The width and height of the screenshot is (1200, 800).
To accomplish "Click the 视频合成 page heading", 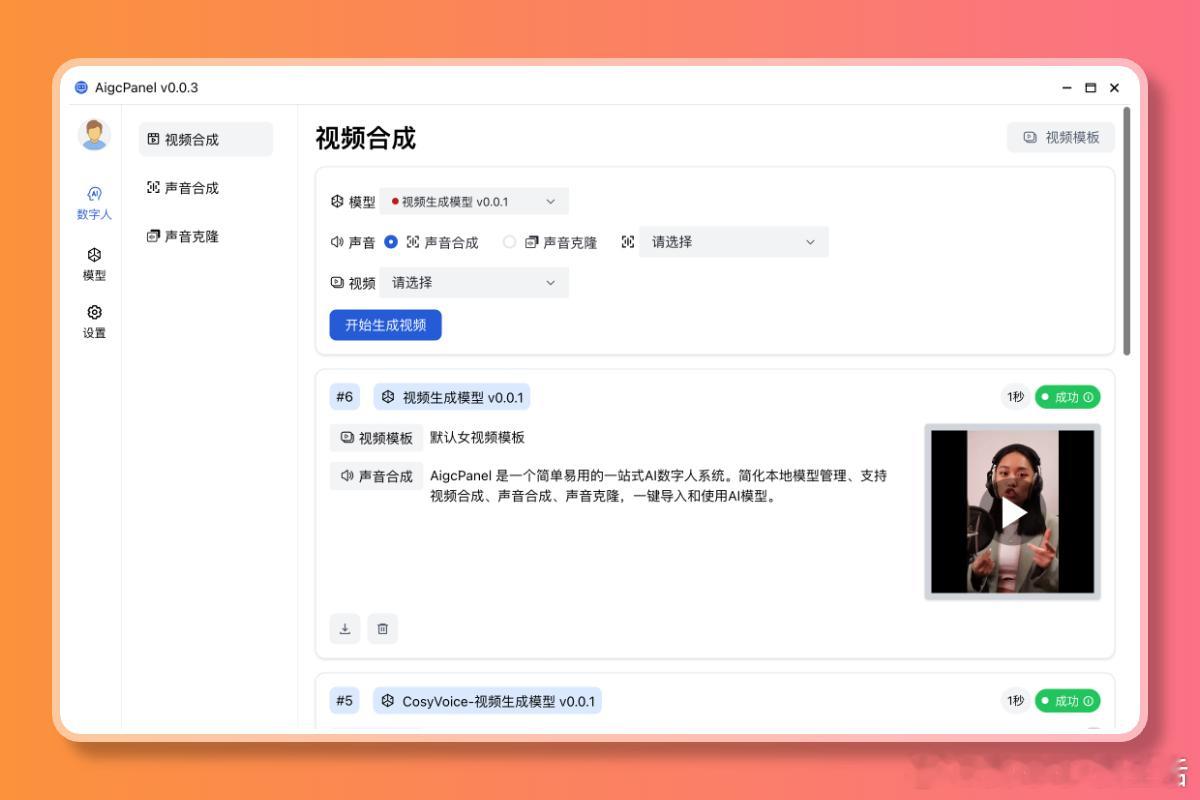I will 366,138.
